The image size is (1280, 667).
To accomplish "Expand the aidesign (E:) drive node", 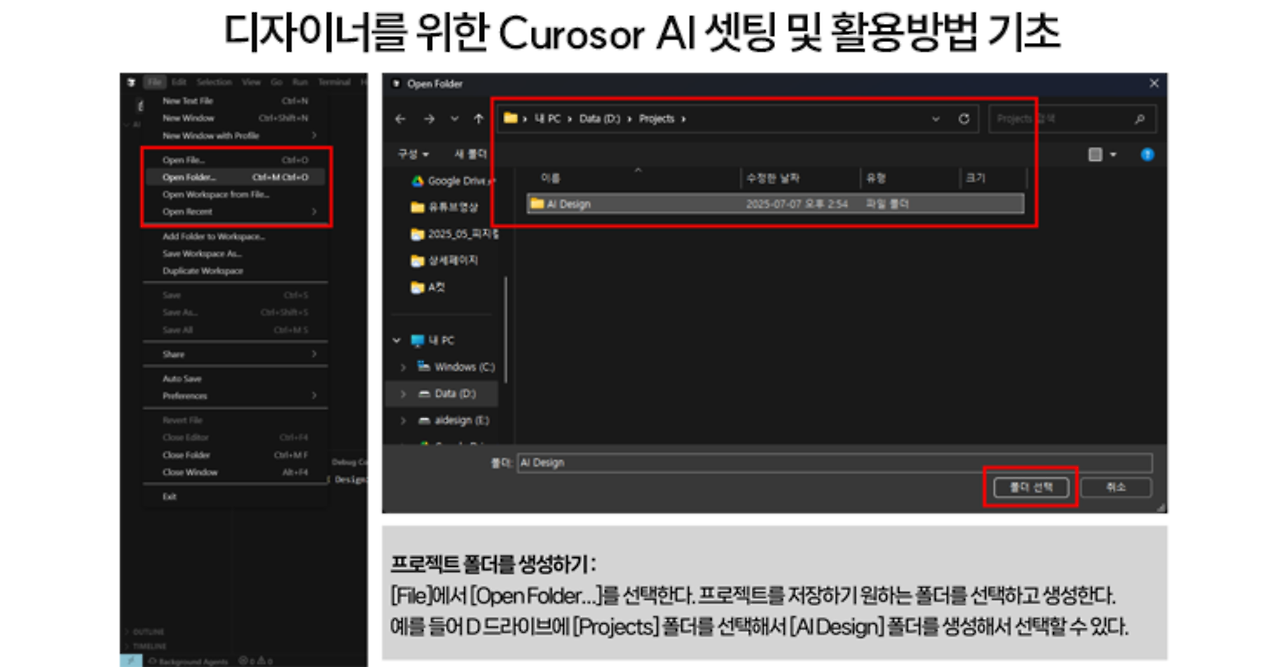I will pos(403,420).
